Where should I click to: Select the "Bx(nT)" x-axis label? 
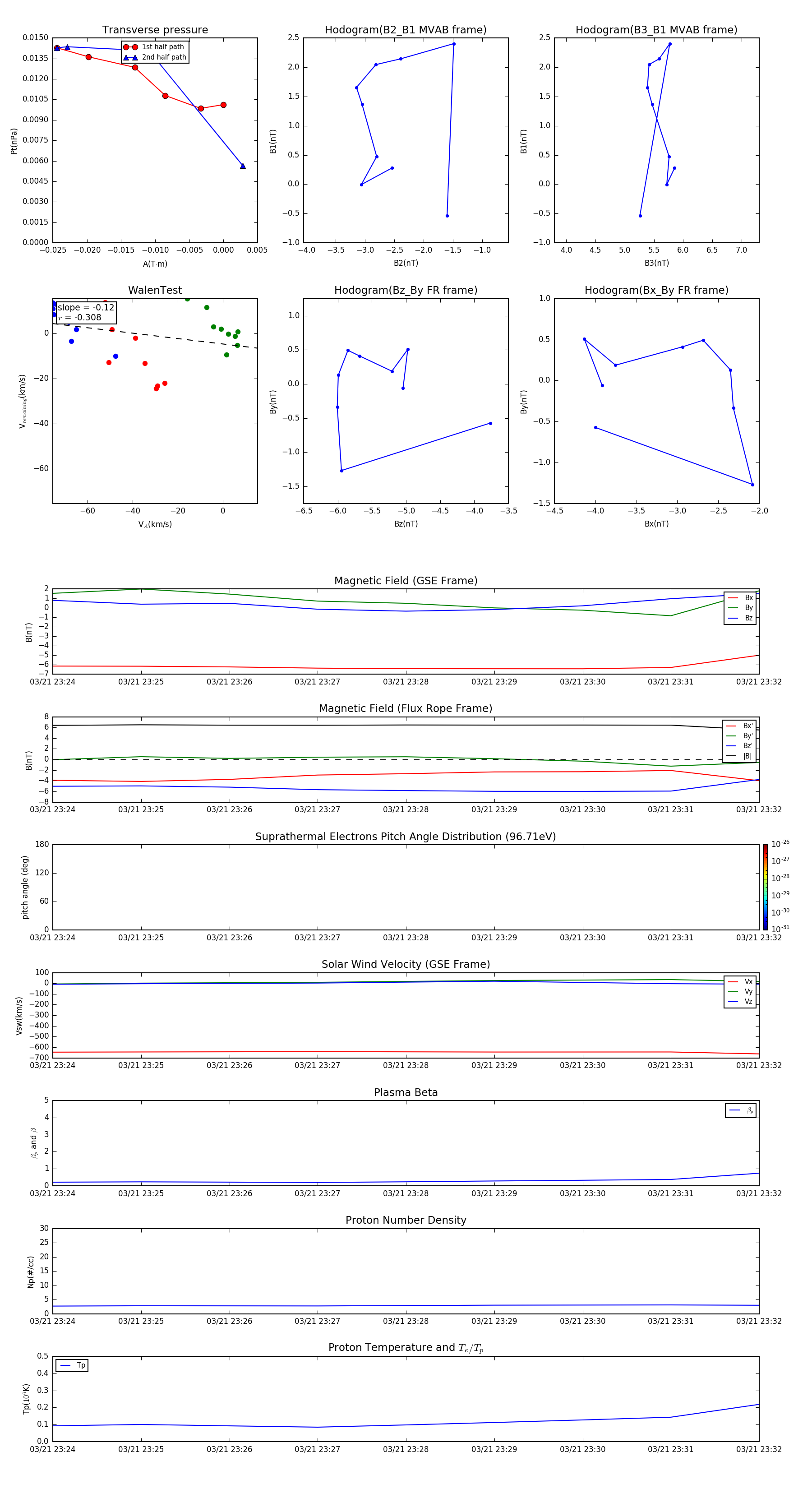coord(656,524)
